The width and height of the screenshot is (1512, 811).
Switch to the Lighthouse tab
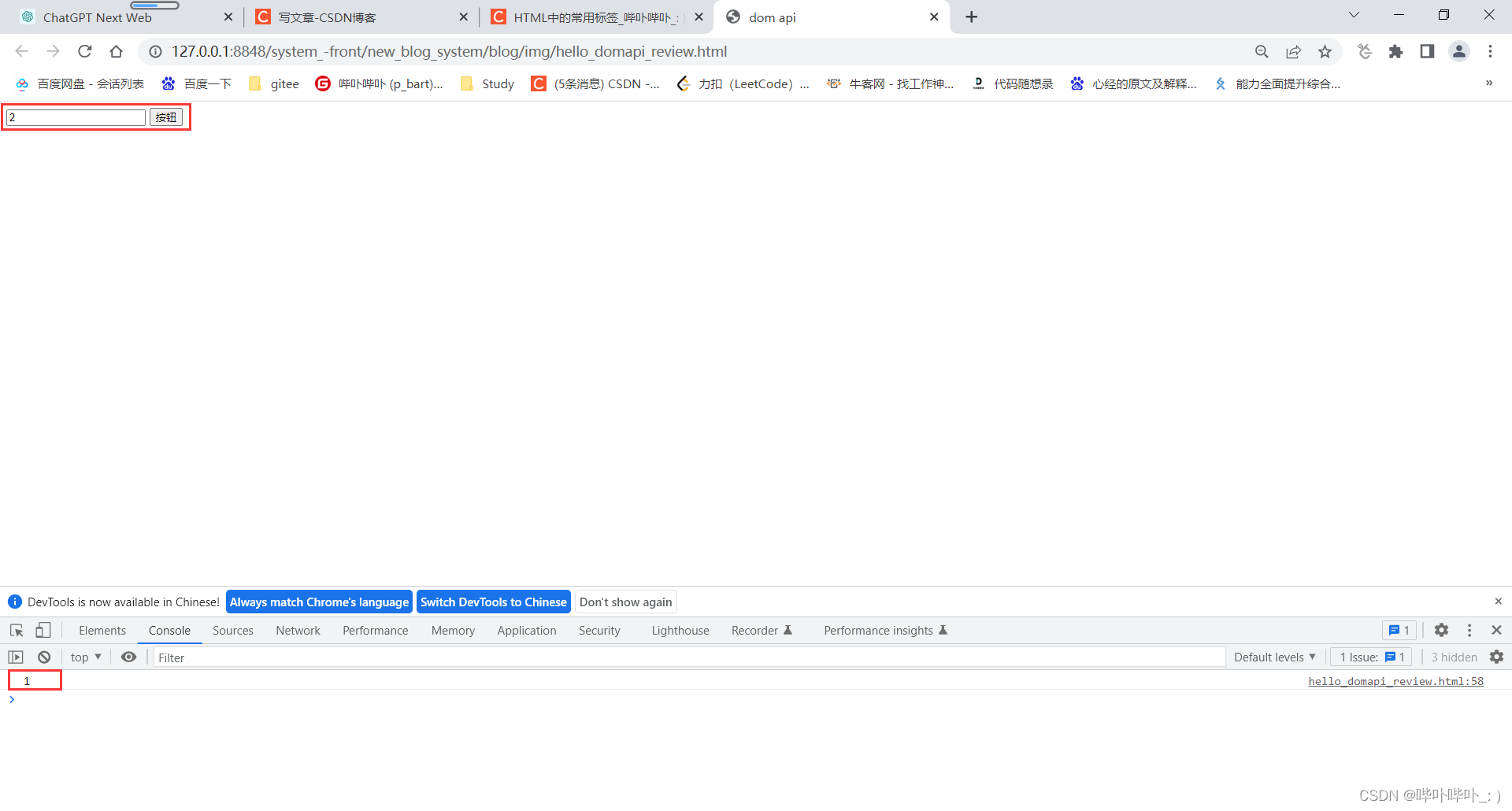tap(680, 631)
